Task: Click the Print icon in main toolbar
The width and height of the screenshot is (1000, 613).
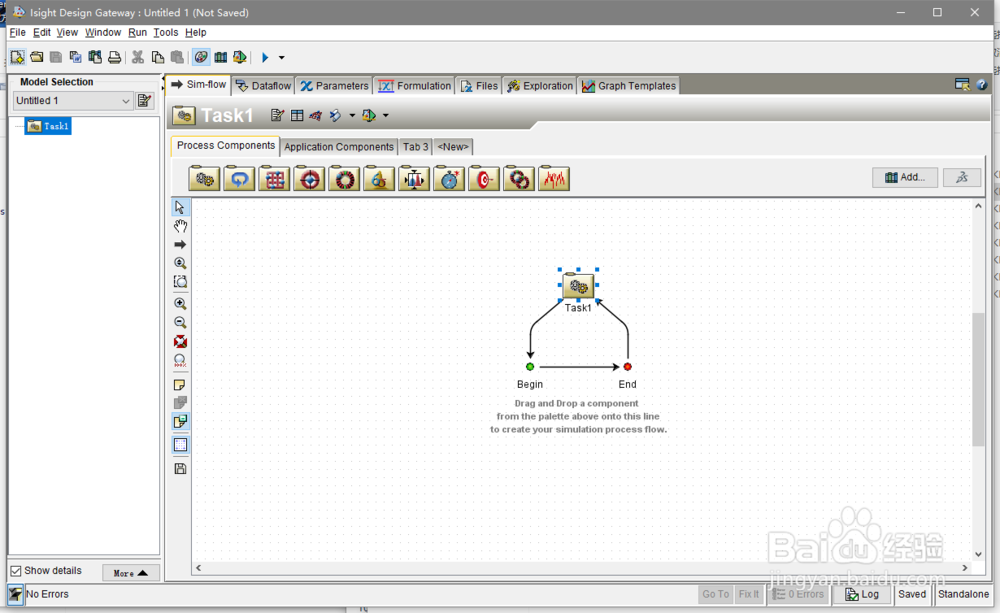Action: [115, 57]
